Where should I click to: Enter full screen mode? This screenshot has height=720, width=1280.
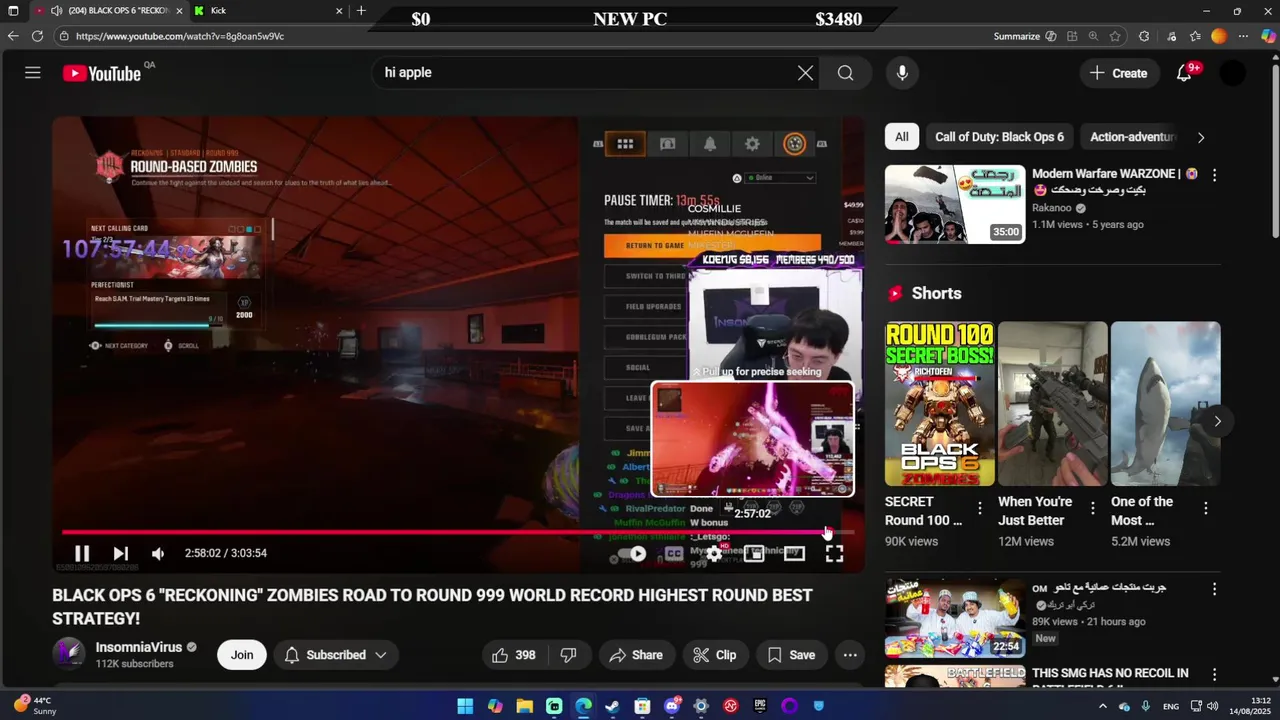point(834,553)
